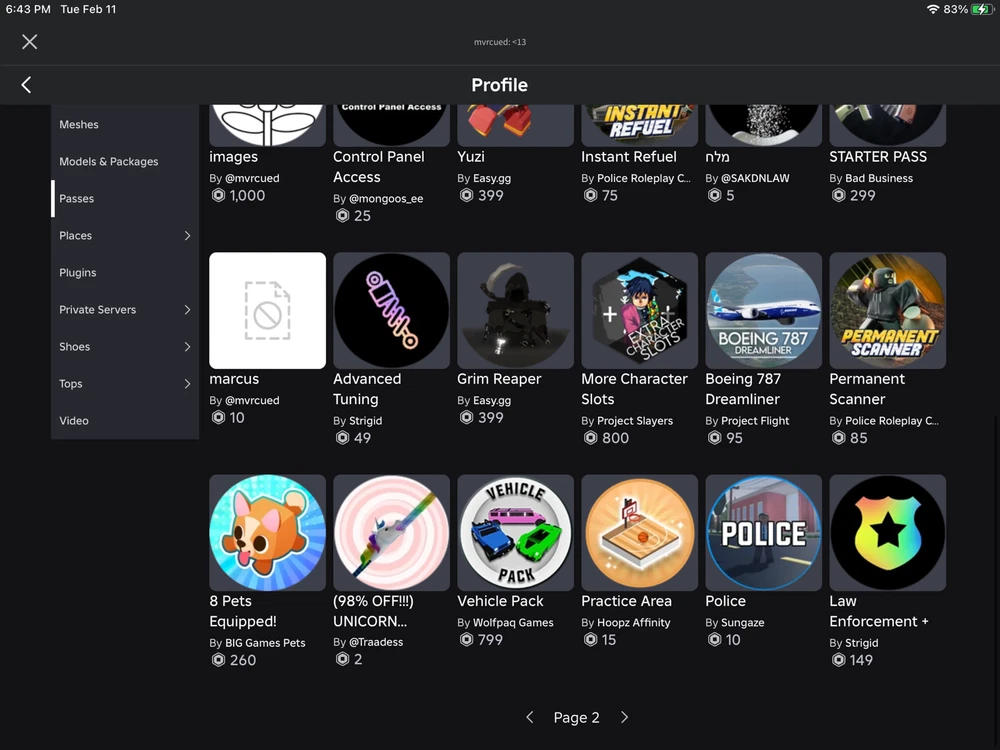Open the Advanced Tuning pass icon
This screenshot has height=750, width=1000.
391,310
